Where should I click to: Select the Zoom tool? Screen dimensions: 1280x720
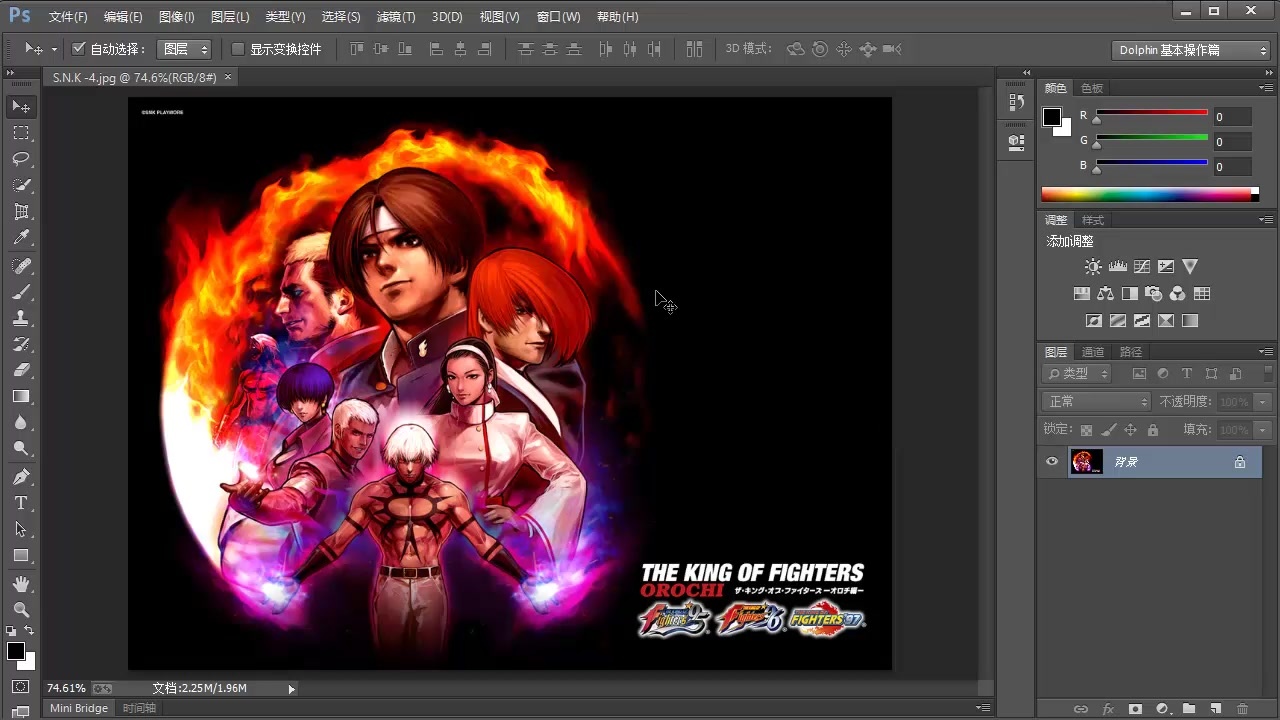[x=21, y=610]
